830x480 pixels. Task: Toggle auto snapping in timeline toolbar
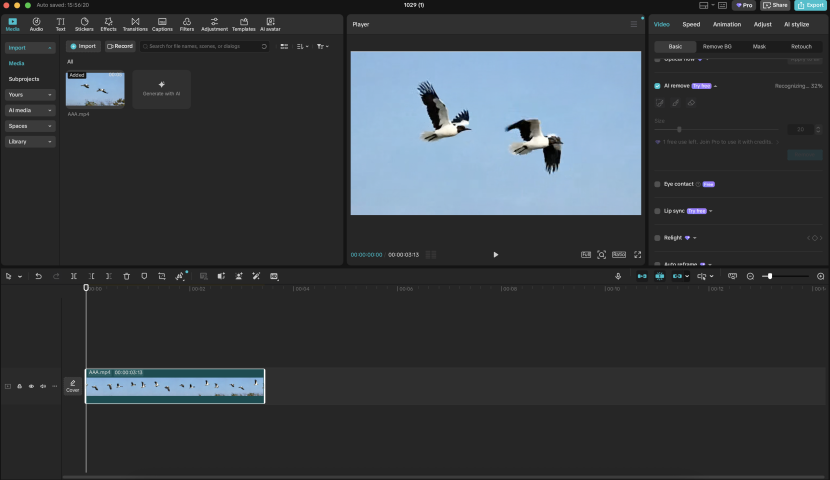pos(660,276)
